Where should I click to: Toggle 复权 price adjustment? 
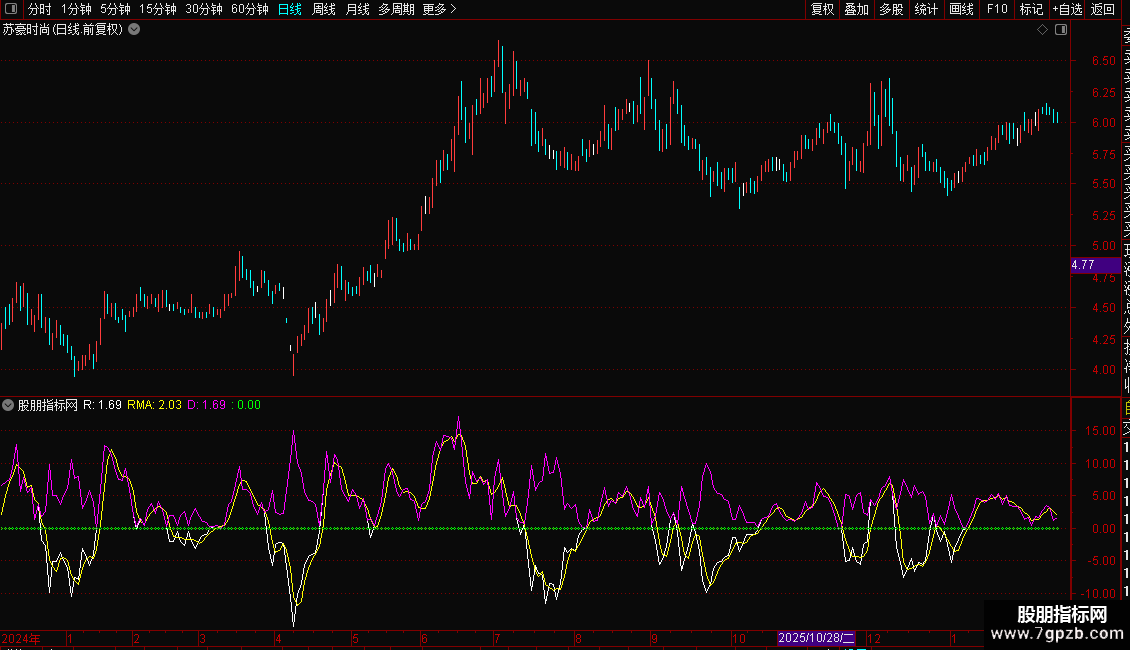point(822,9)
